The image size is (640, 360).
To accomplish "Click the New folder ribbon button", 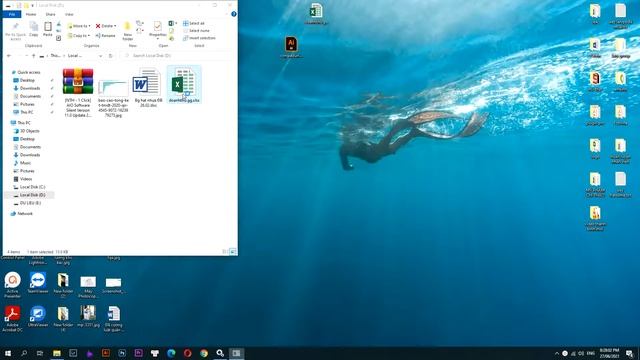I will coord(128,31).
